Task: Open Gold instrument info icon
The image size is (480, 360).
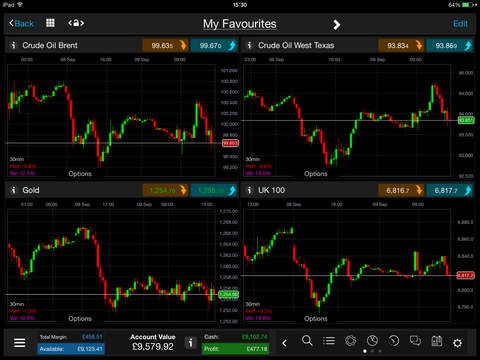Action: tap(14, 190)
